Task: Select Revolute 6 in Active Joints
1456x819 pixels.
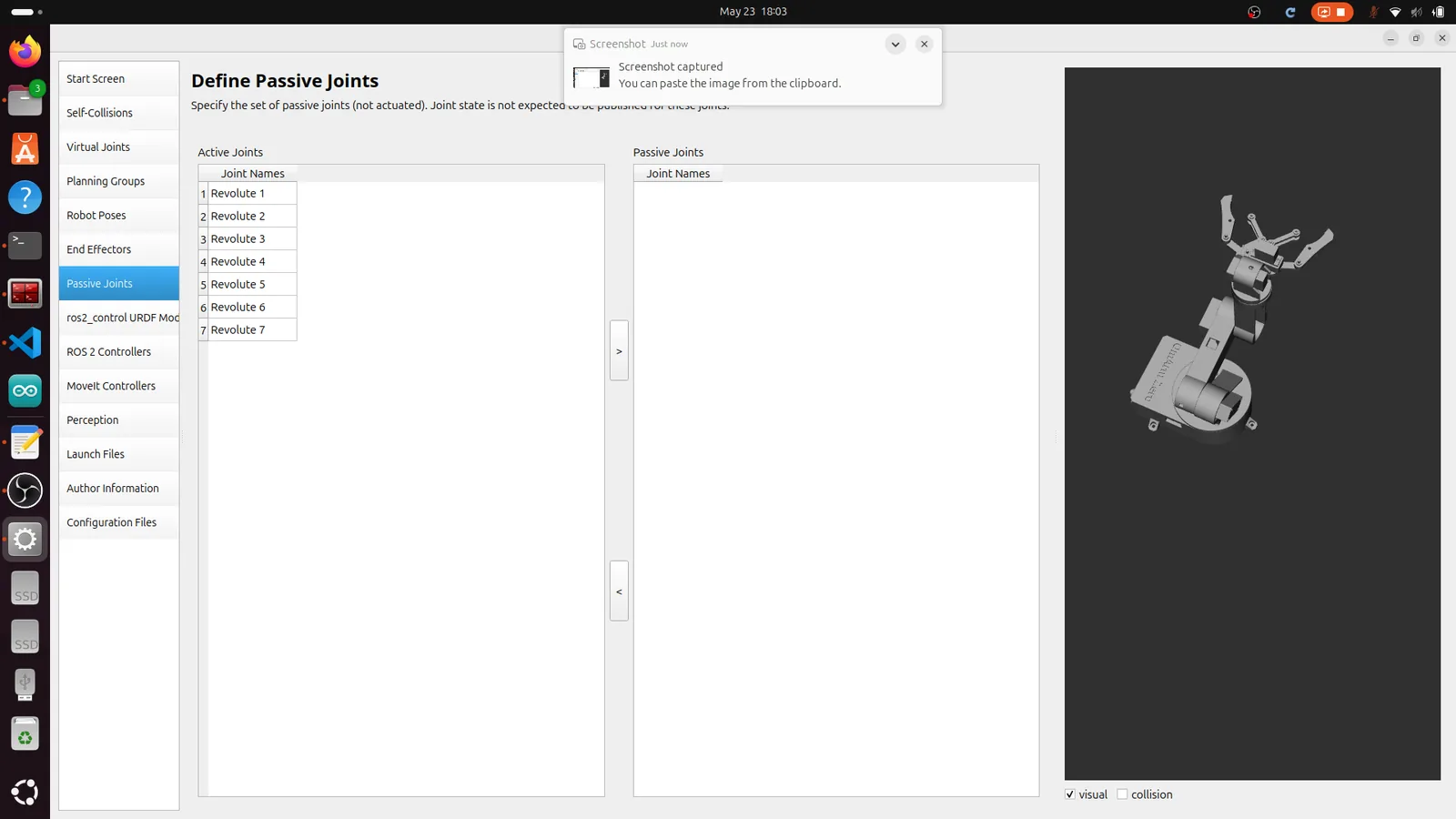Action: [x=252, y=307]
